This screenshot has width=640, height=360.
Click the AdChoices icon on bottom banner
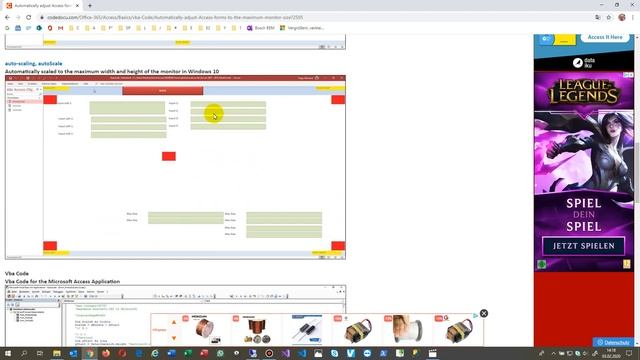coord(476,316)
